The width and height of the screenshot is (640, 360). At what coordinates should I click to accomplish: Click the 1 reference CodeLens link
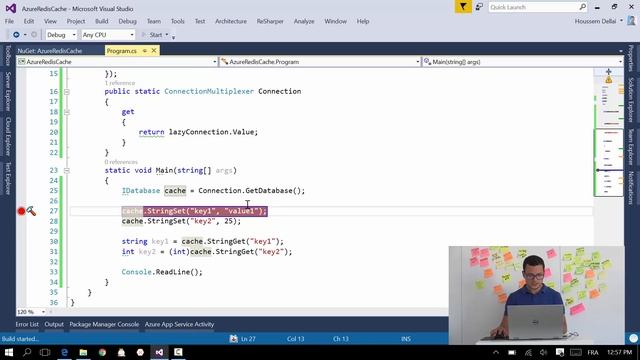pos(120,83)
